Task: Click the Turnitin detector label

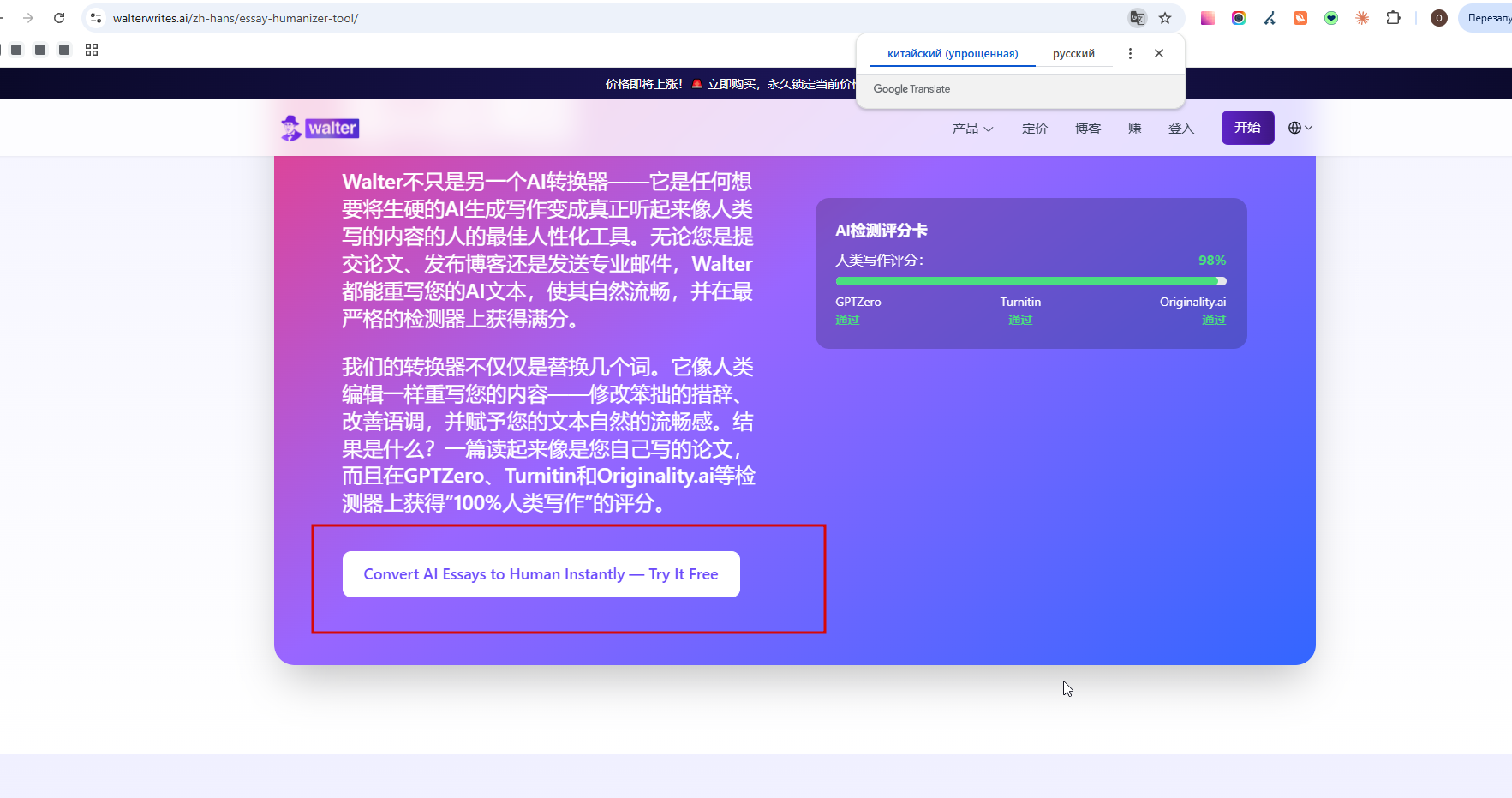Action: coord(1020,302)
